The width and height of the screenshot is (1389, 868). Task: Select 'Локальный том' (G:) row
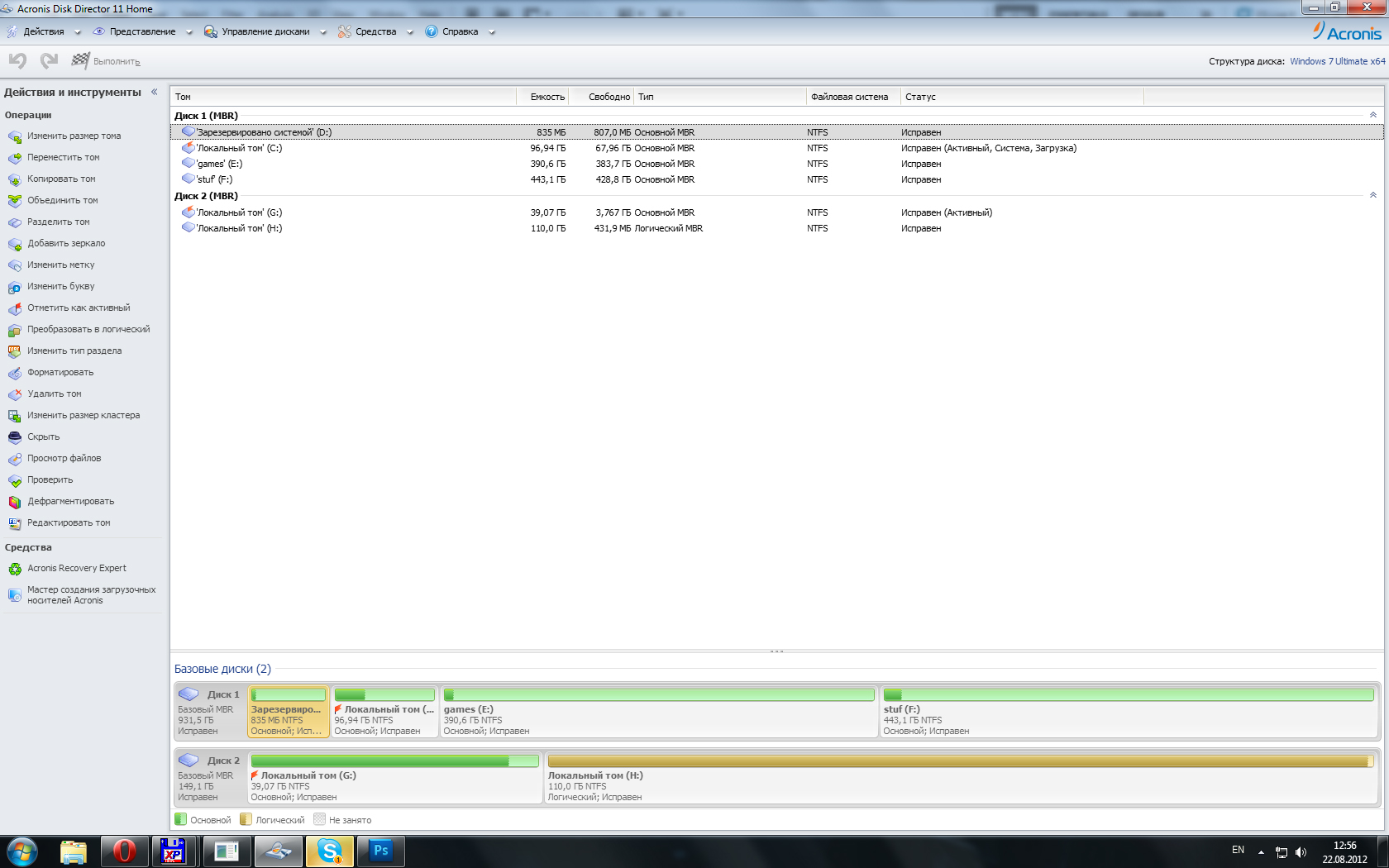[776, 212]
